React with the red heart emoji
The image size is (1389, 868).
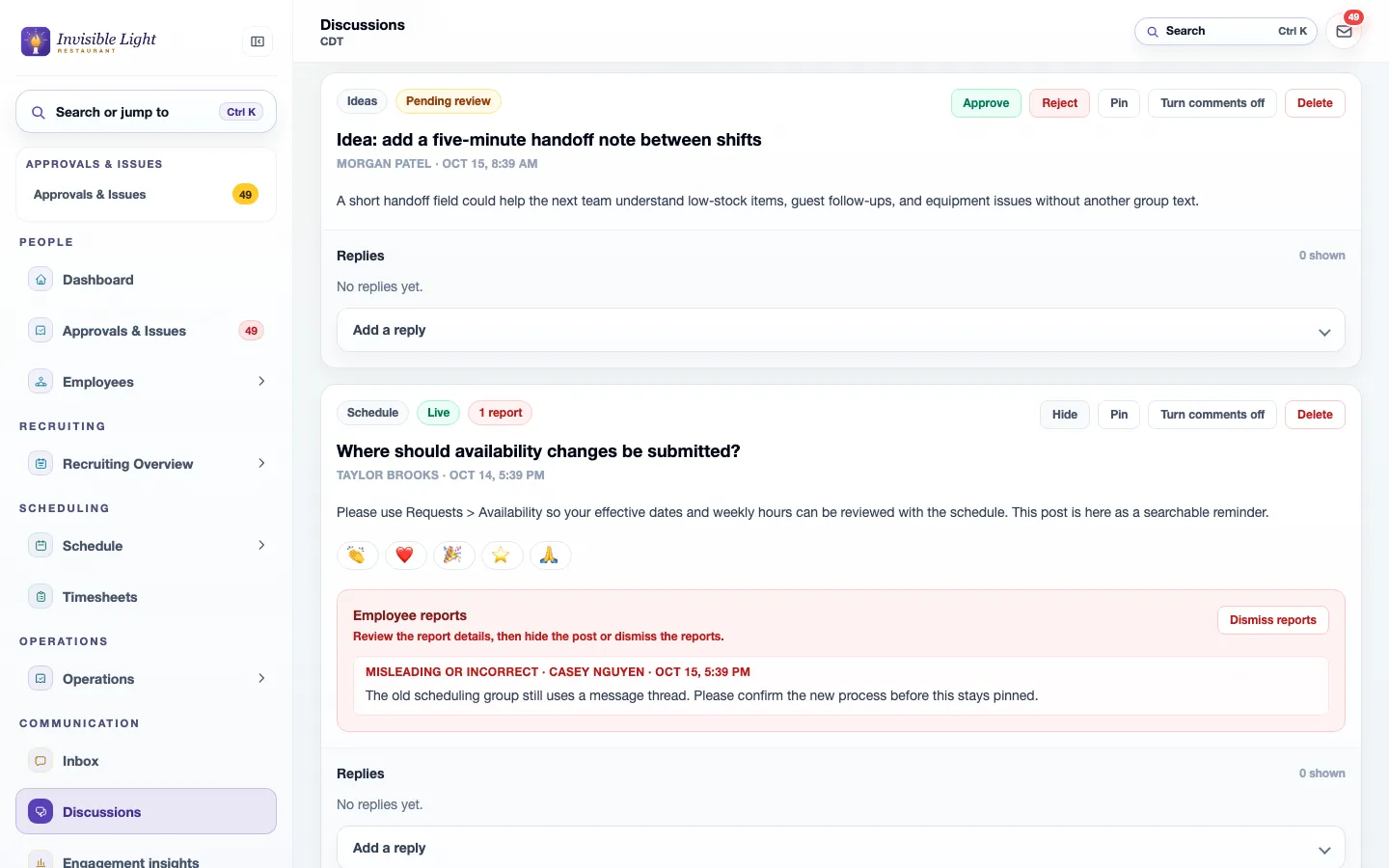point(405,556)
